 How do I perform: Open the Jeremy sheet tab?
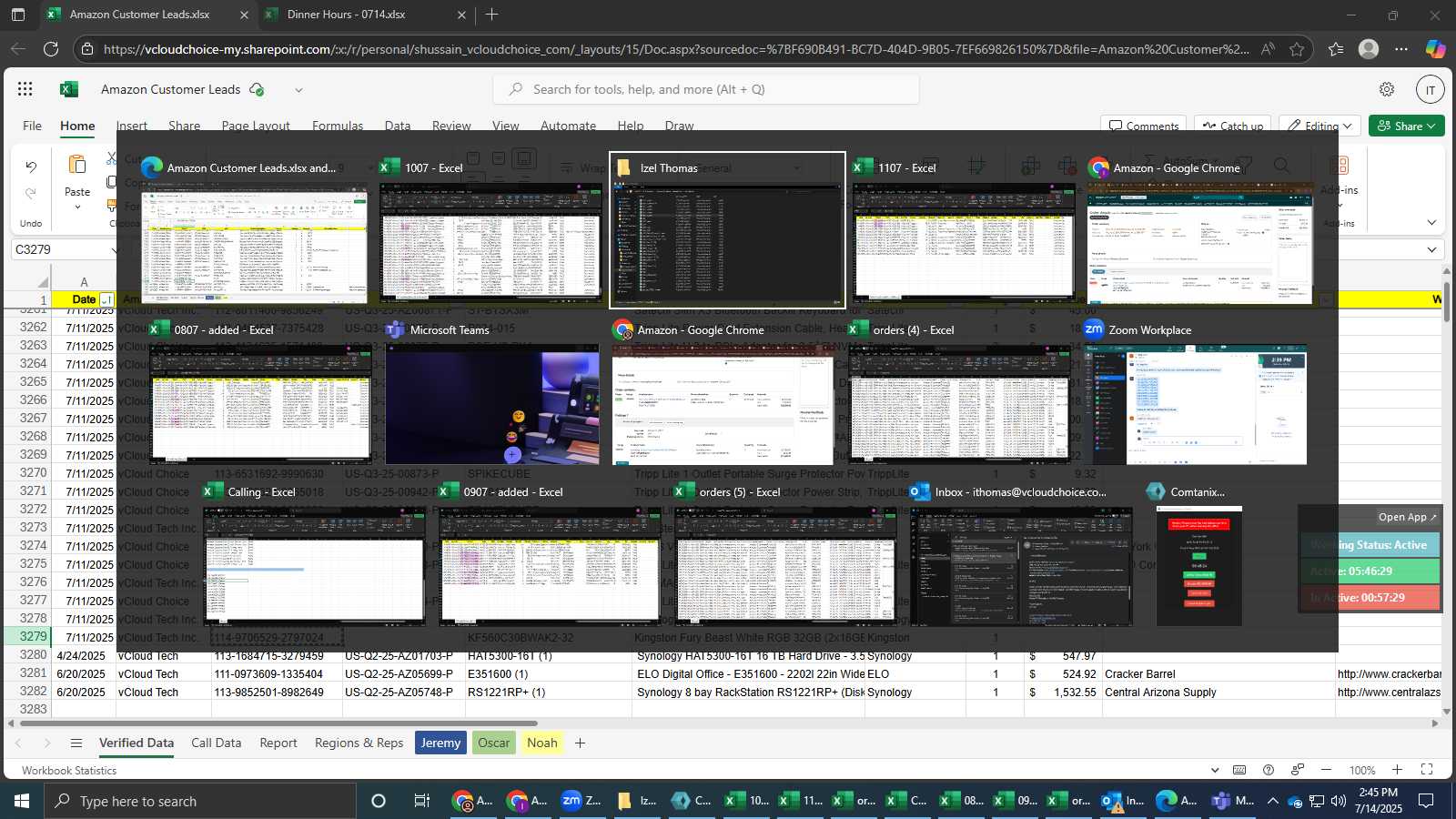pos(440,743)
